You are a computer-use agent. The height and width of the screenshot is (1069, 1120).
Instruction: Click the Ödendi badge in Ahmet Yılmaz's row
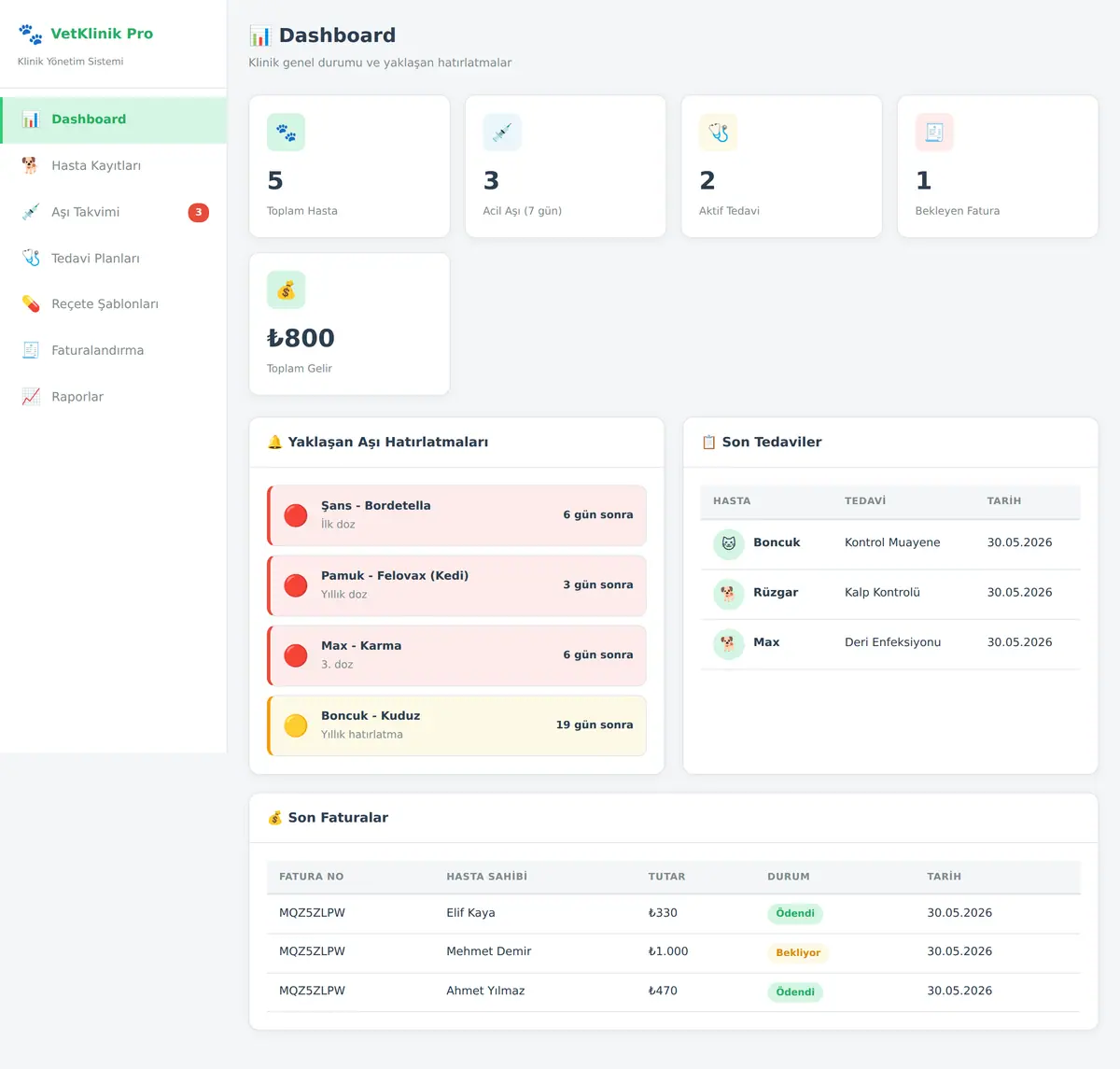pos(795,992)
